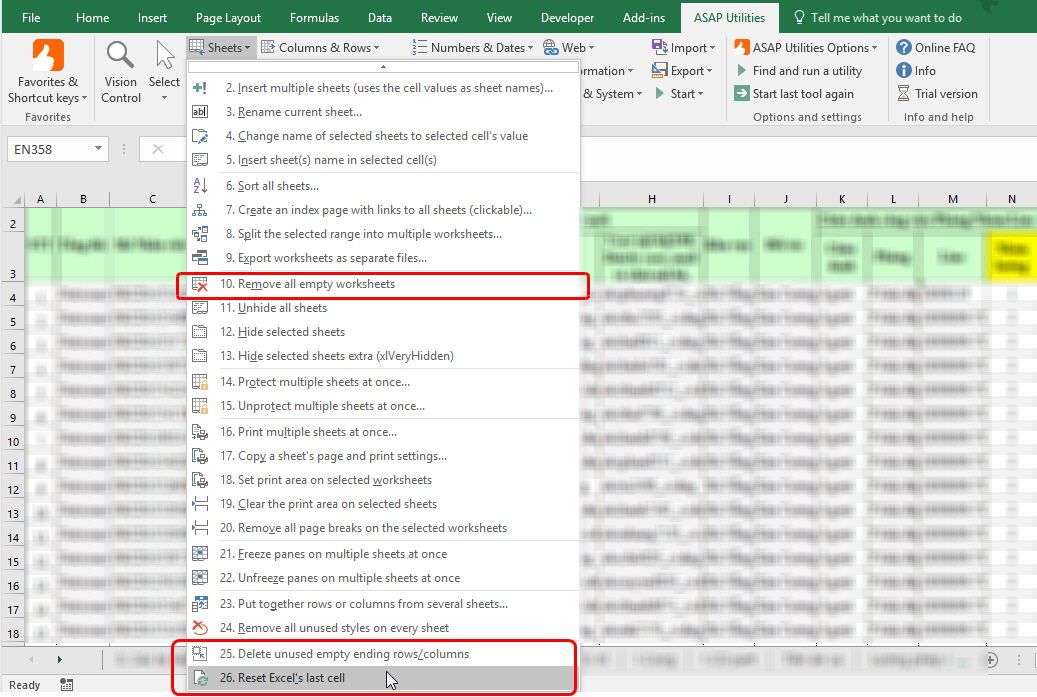Click Online FAQ help icon
Viewport: 1037px width, 697px height.
[x=903, y=48]
